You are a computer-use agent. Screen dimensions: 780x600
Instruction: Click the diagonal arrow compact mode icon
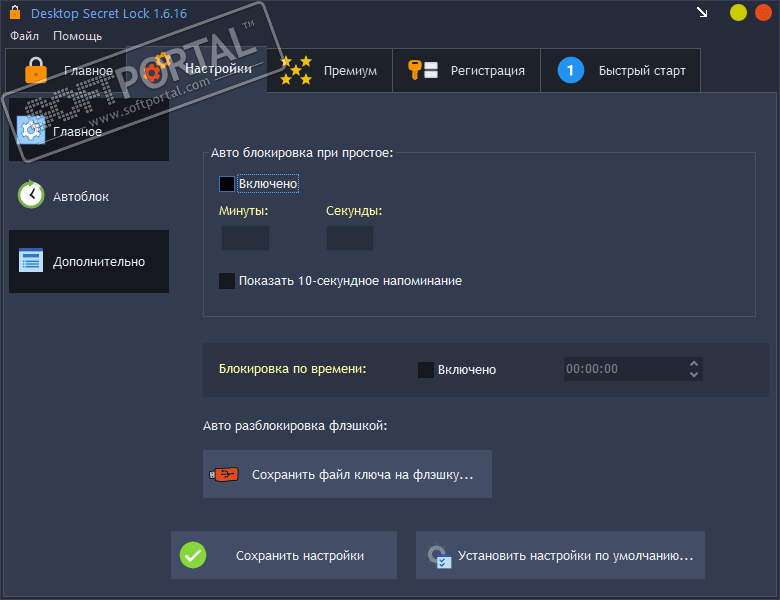(x=702, y=12)
